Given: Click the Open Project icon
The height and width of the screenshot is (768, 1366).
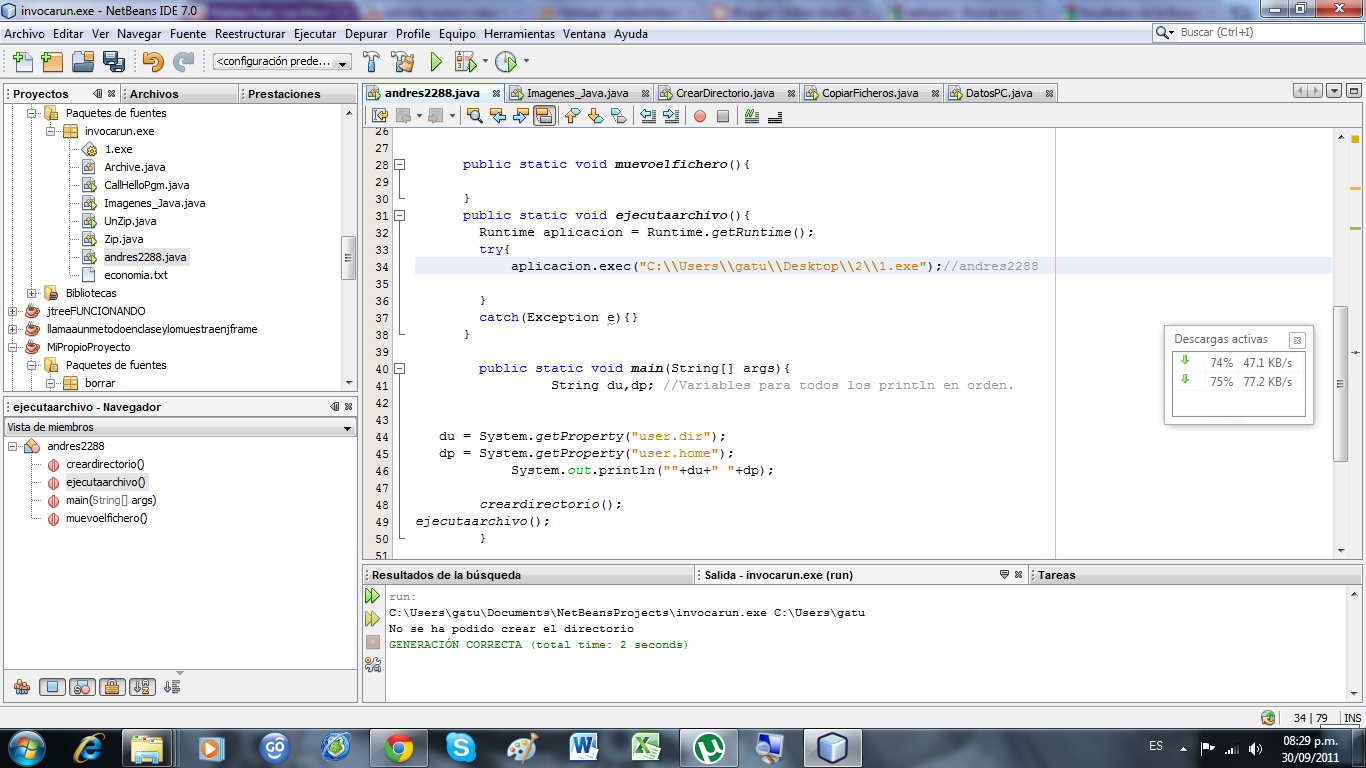Looking at the screenshot, I should coord(83,62).
